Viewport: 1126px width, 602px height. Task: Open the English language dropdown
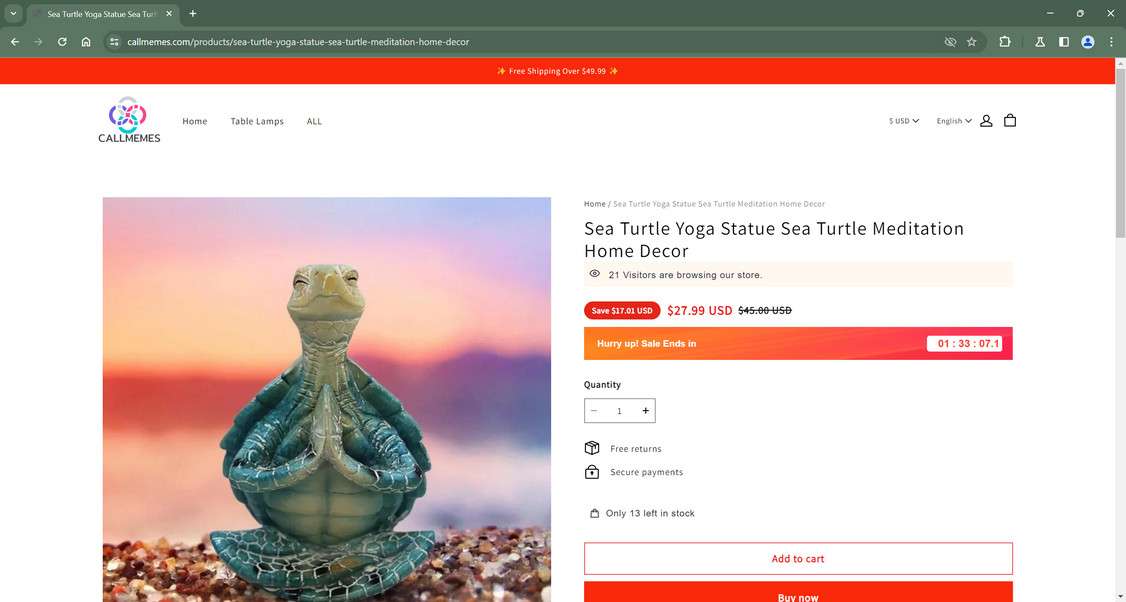click(x=954, y=121)
